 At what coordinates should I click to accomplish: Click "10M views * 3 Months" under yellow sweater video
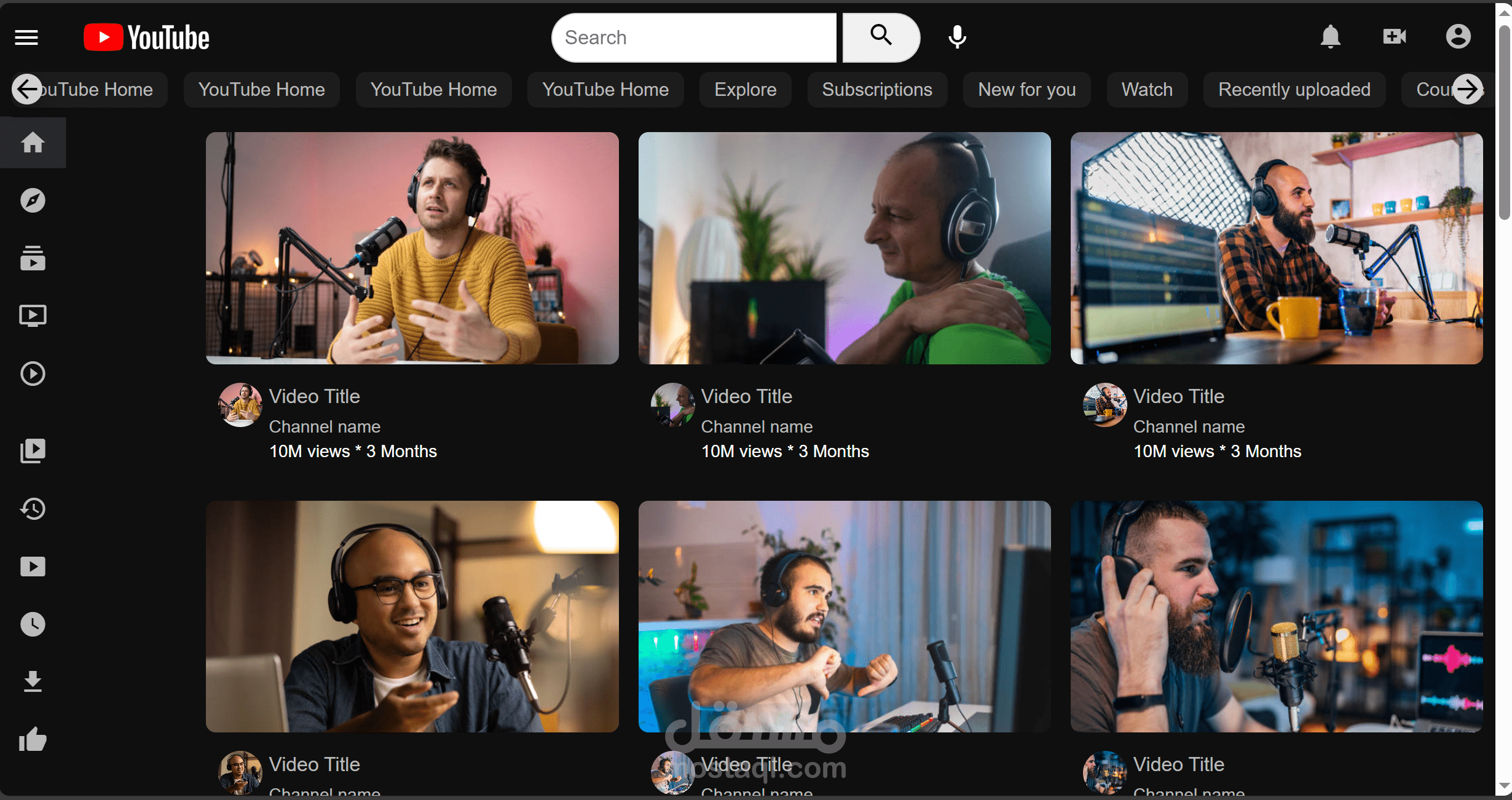[353, 452]
